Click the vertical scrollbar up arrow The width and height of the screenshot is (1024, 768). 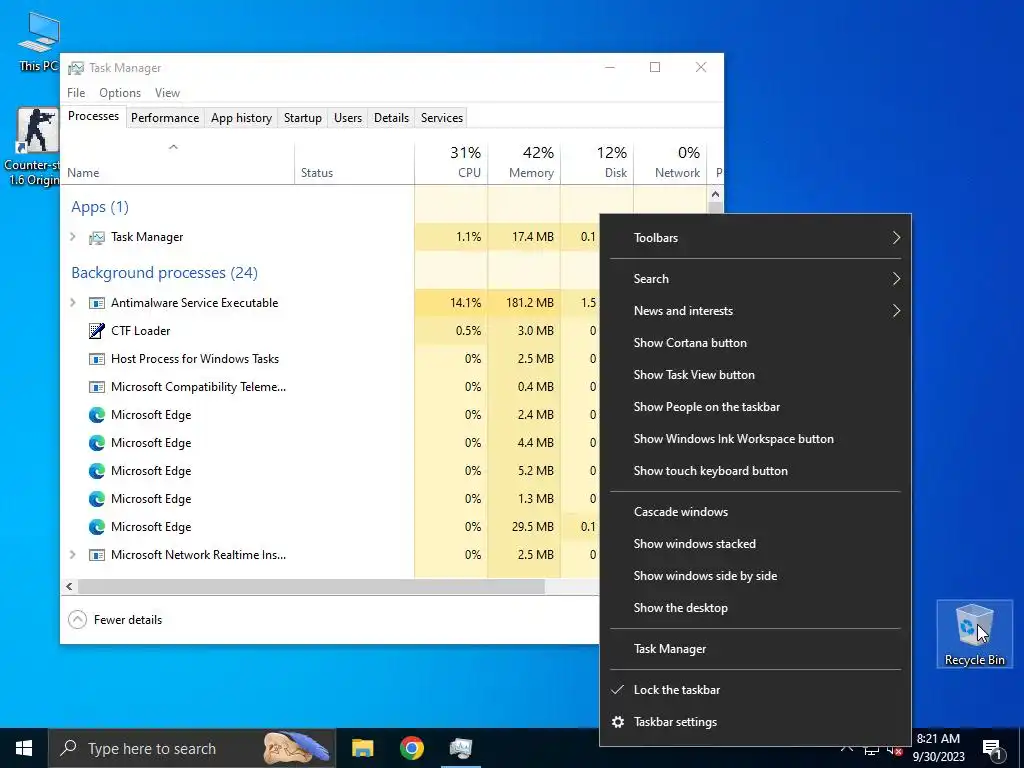715,194
